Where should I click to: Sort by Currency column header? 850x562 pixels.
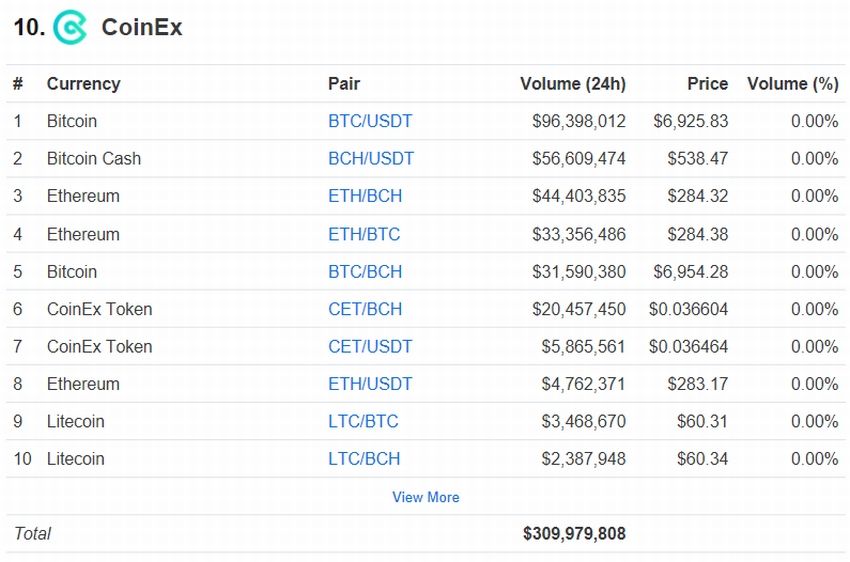coord(83,83)
